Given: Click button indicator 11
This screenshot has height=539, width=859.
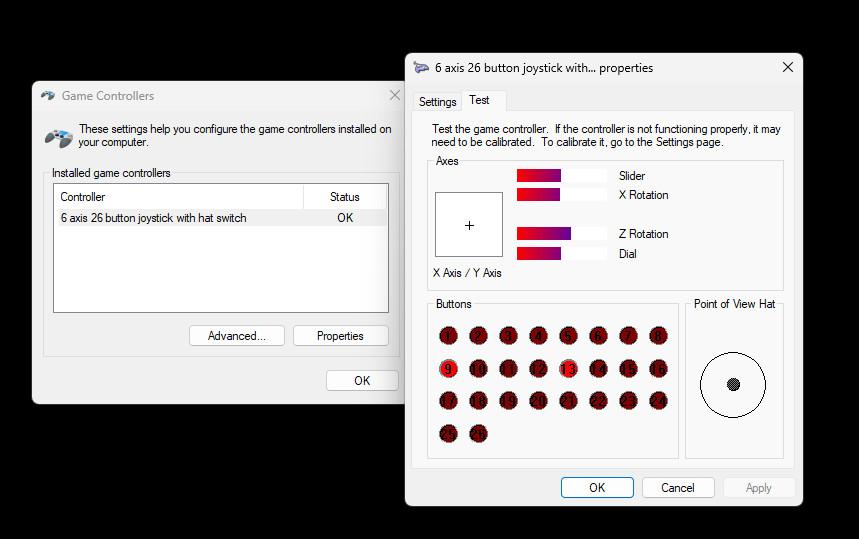Looking at the screenshot, I should 508,369.
